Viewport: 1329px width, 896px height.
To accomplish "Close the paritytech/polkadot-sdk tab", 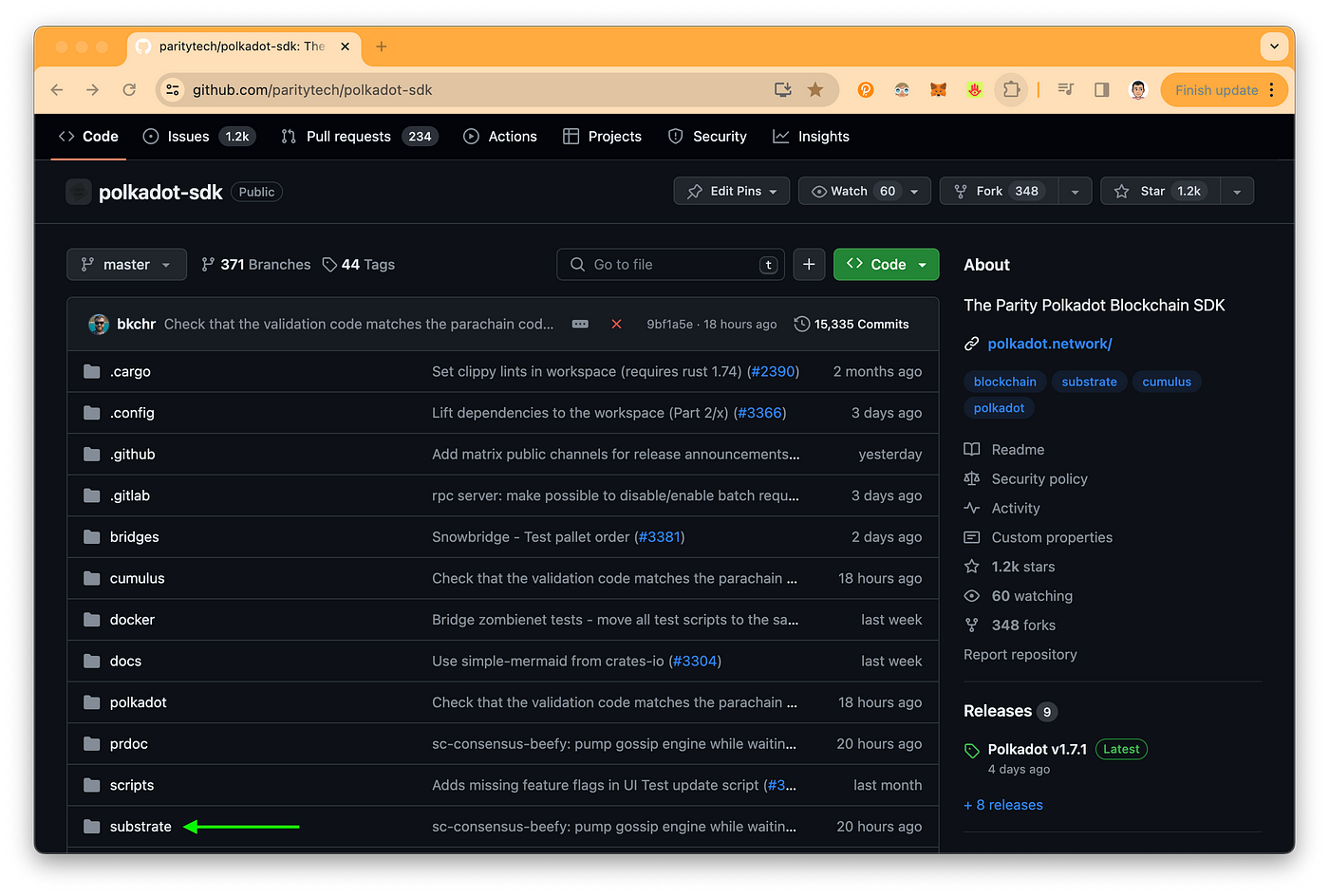I will click(345, 47).
